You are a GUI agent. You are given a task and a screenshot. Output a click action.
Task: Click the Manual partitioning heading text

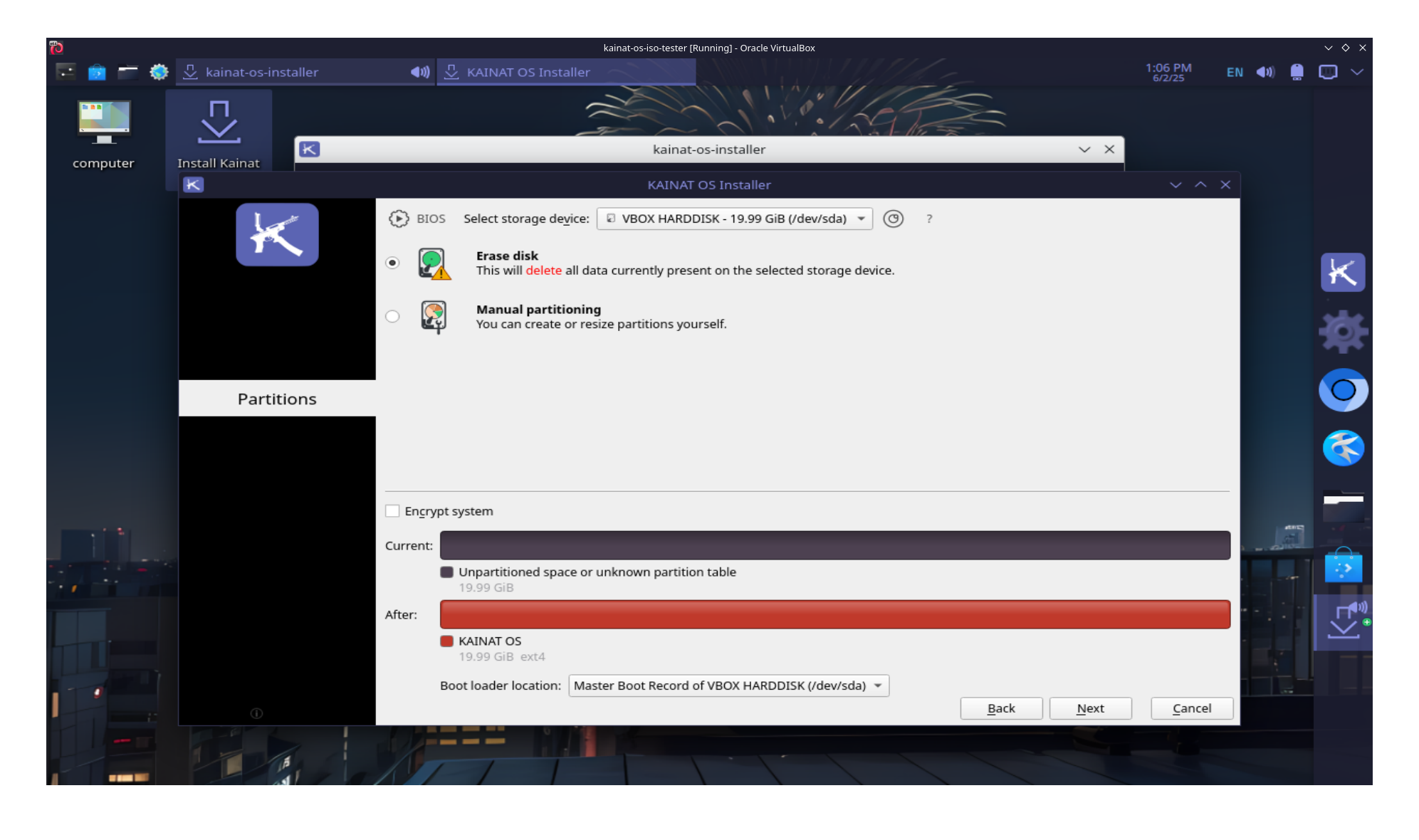(x=538, y=310)
